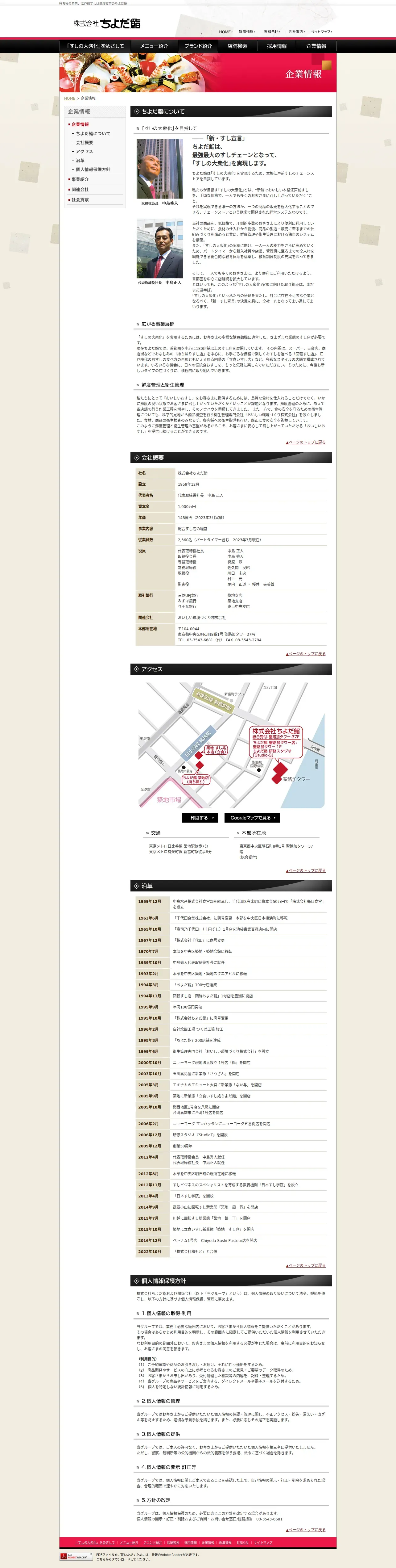
Task: Click the アクセス section heading
Action: [x=231, y=669]
